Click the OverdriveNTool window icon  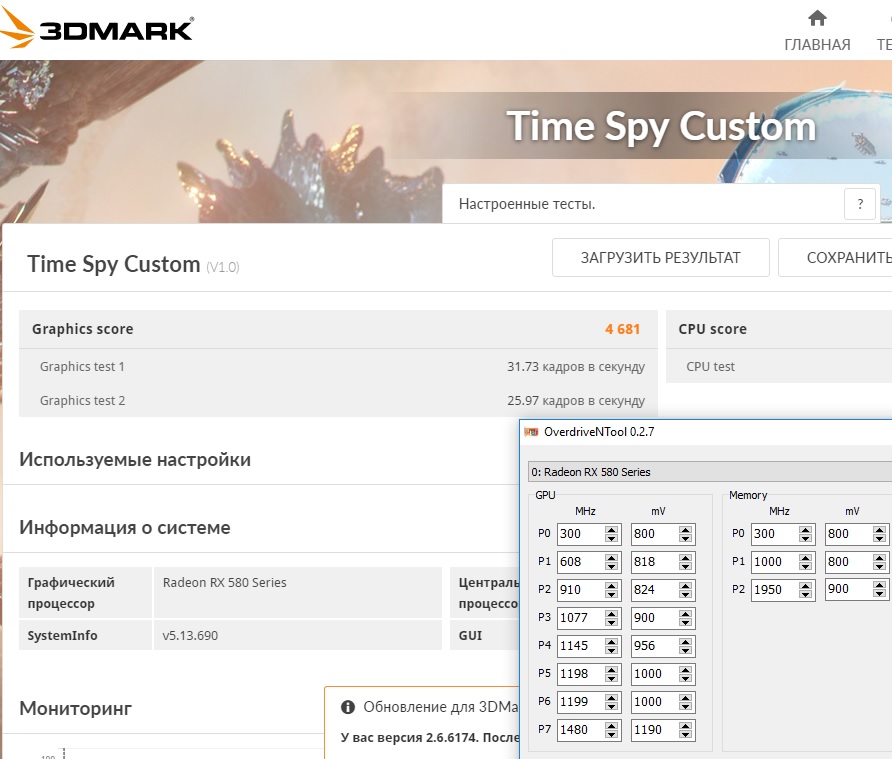click(x=531, y=432)
